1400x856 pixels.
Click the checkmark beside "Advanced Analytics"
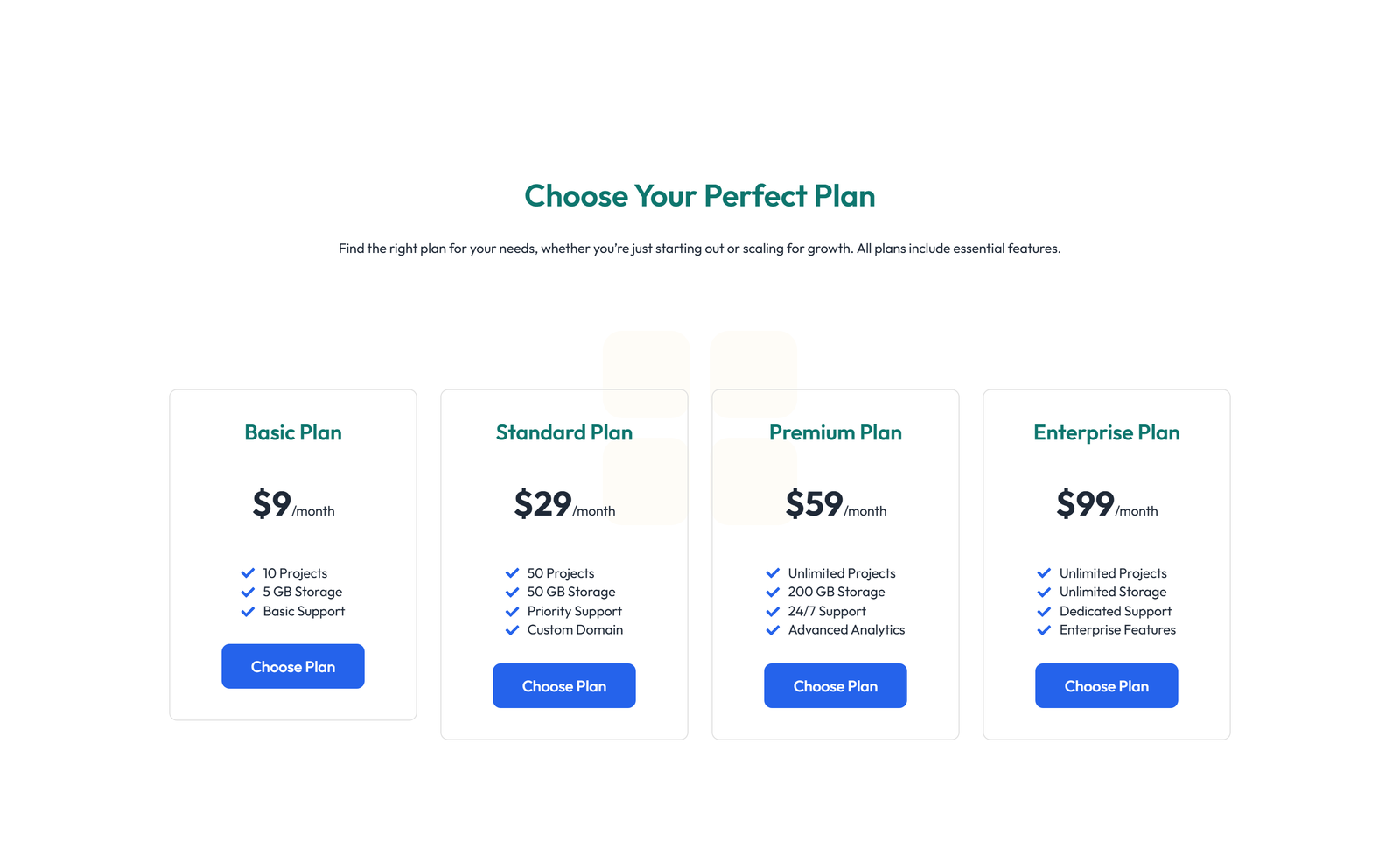point(773,630)
